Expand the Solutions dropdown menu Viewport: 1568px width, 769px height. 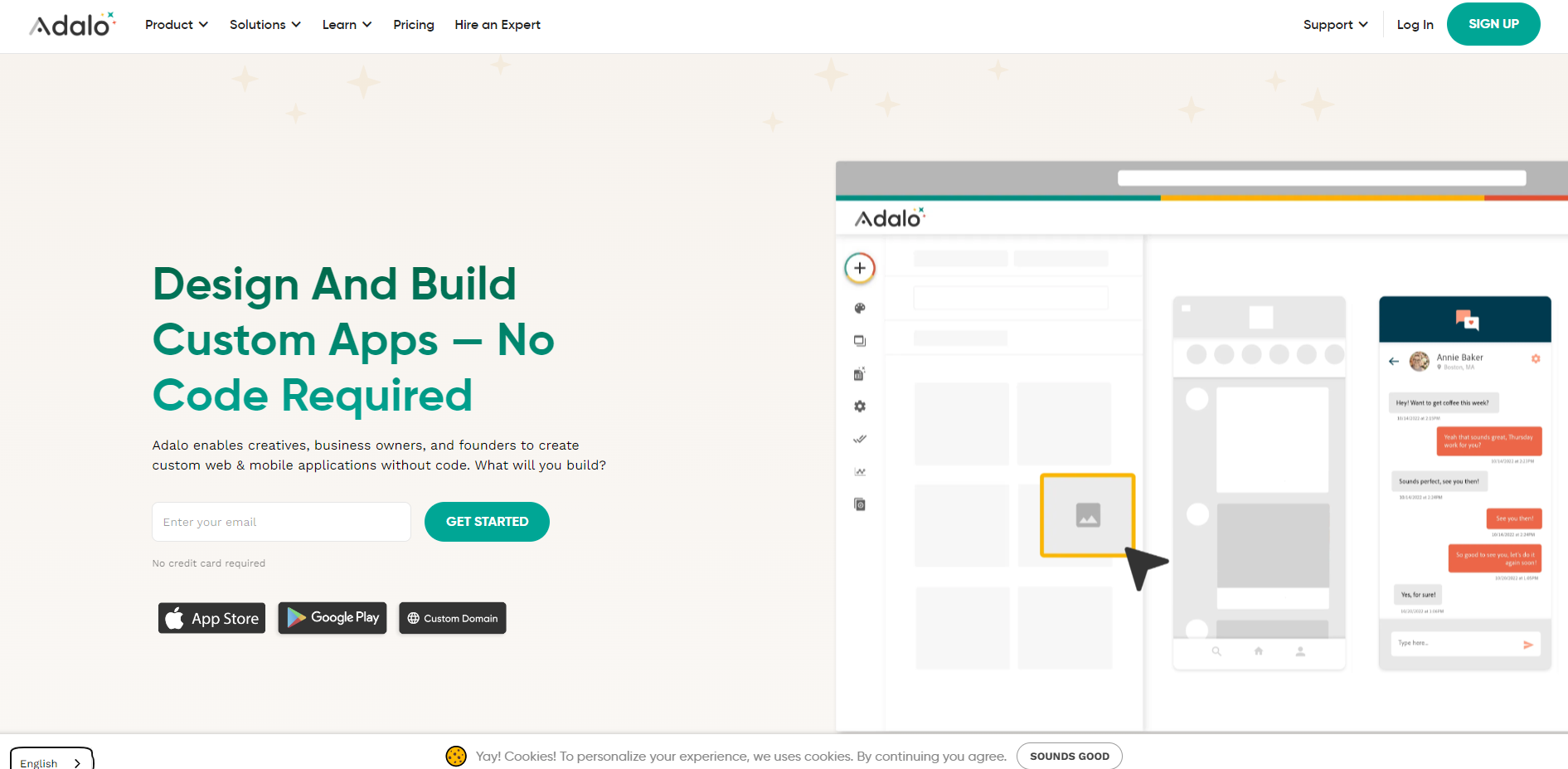pos(265,25)
